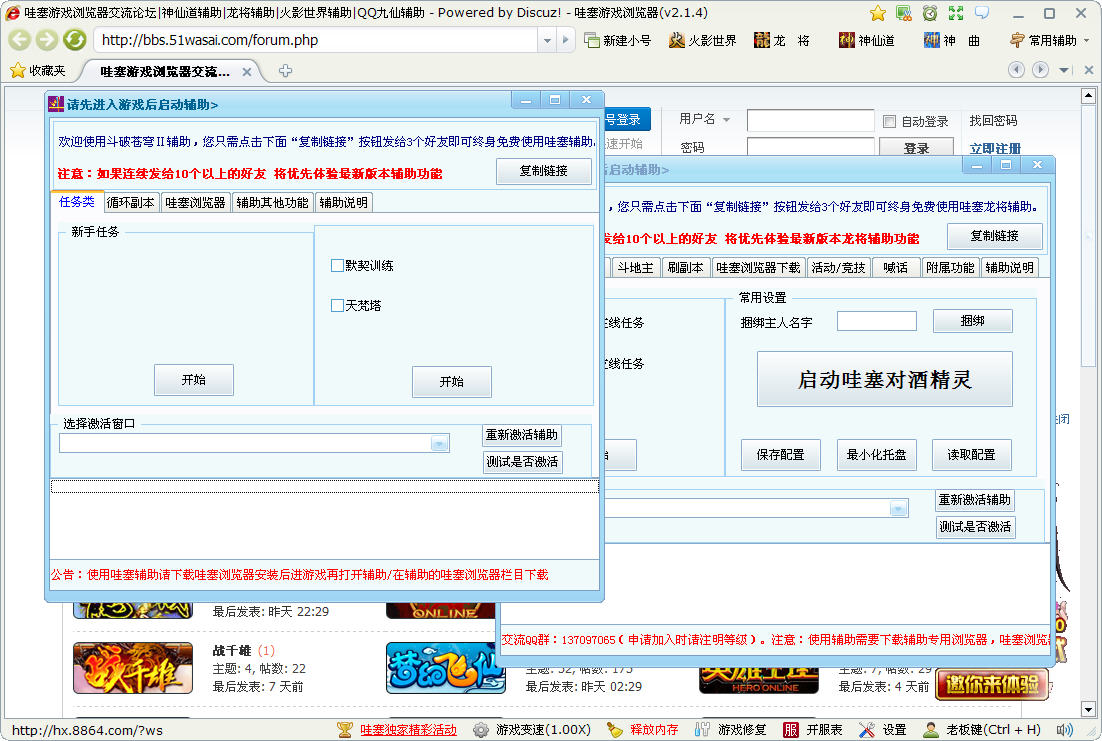
Task: Click the 游戏变速(1.00X) gear icon
Action: pyautogui.click(x=481, y=730)
